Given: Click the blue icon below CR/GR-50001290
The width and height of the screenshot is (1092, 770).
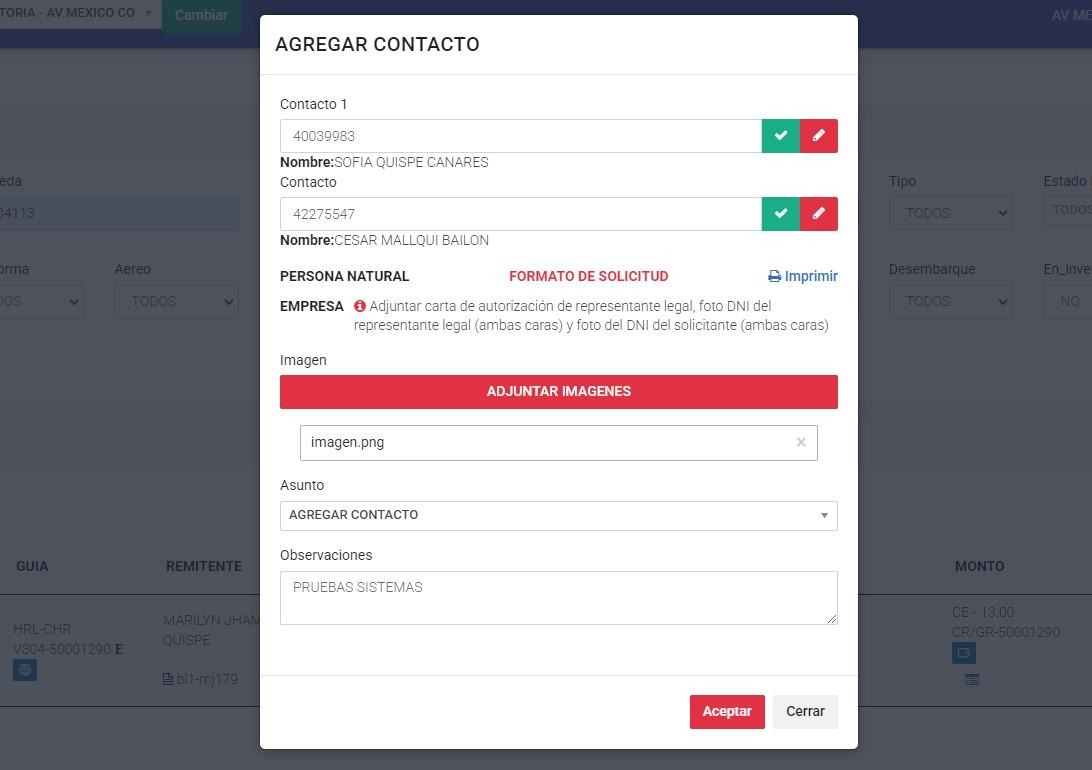Looking at the screenshot, I should [964, 653].
